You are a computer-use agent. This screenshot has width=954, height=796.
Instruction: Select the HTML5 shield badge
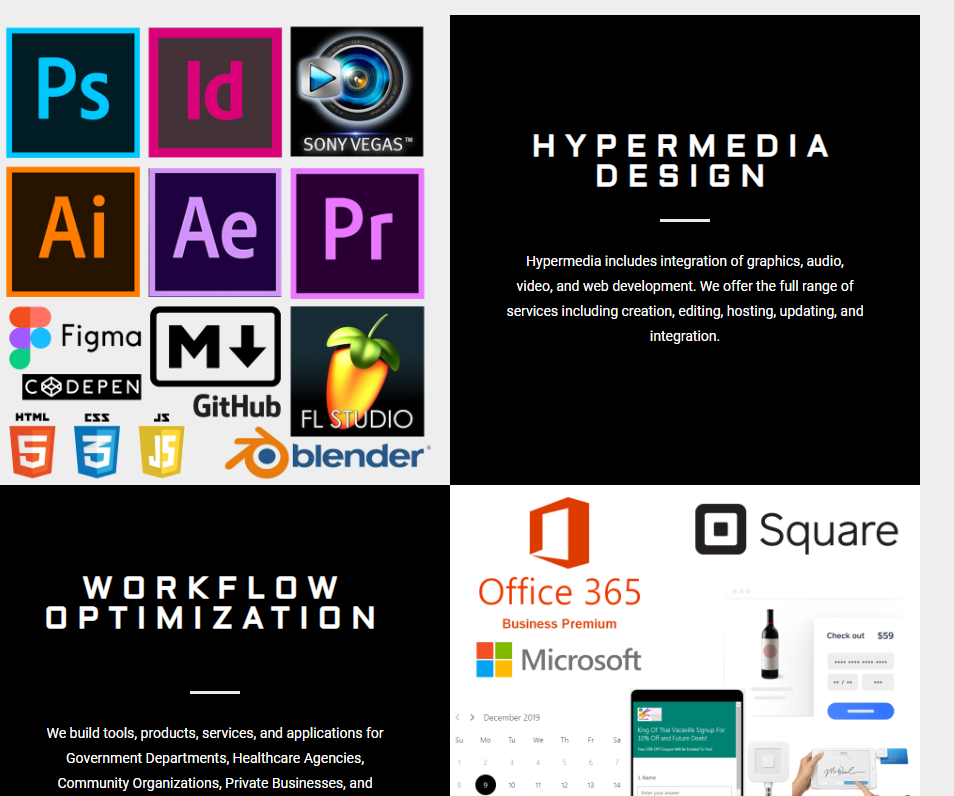[x=32, y=449]
